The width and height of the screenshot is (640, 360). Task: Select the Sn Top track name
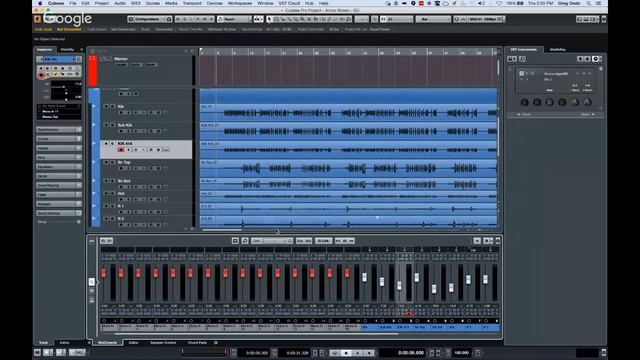pos(124,162)
